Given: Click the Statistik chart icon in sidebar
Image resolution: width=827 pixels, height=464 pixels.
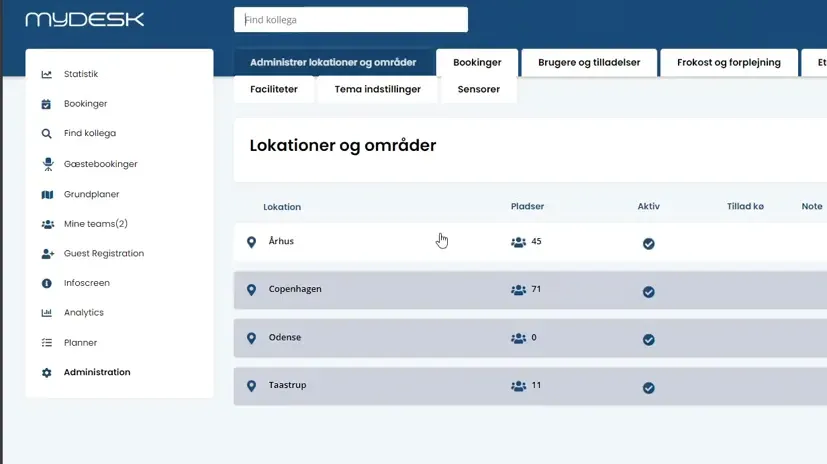Looking at the screenshot, I should click(46, 74).
